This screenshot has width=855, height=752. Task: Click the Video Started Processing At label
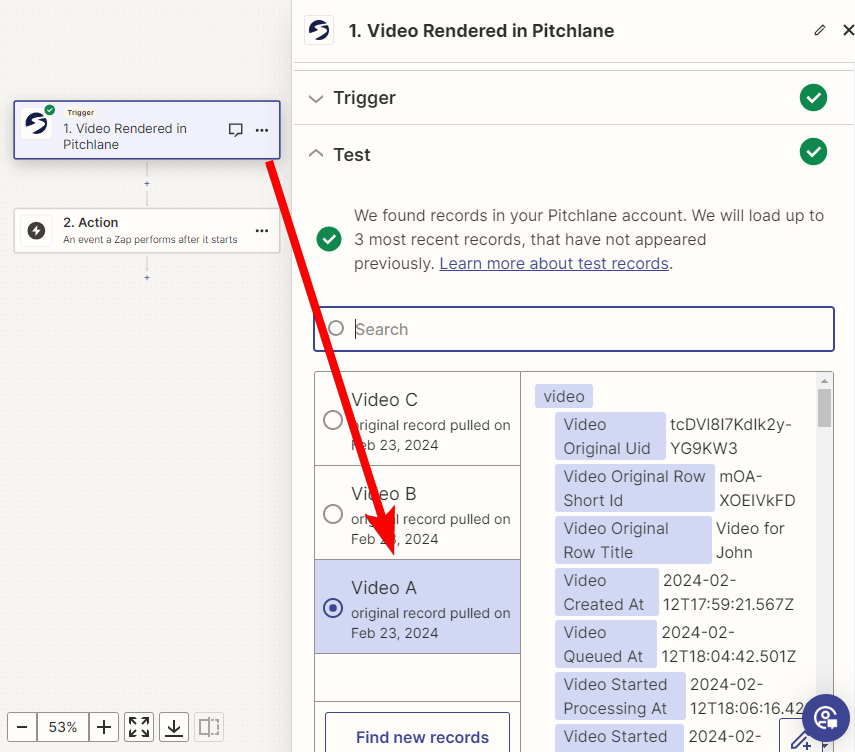point(620,696)
